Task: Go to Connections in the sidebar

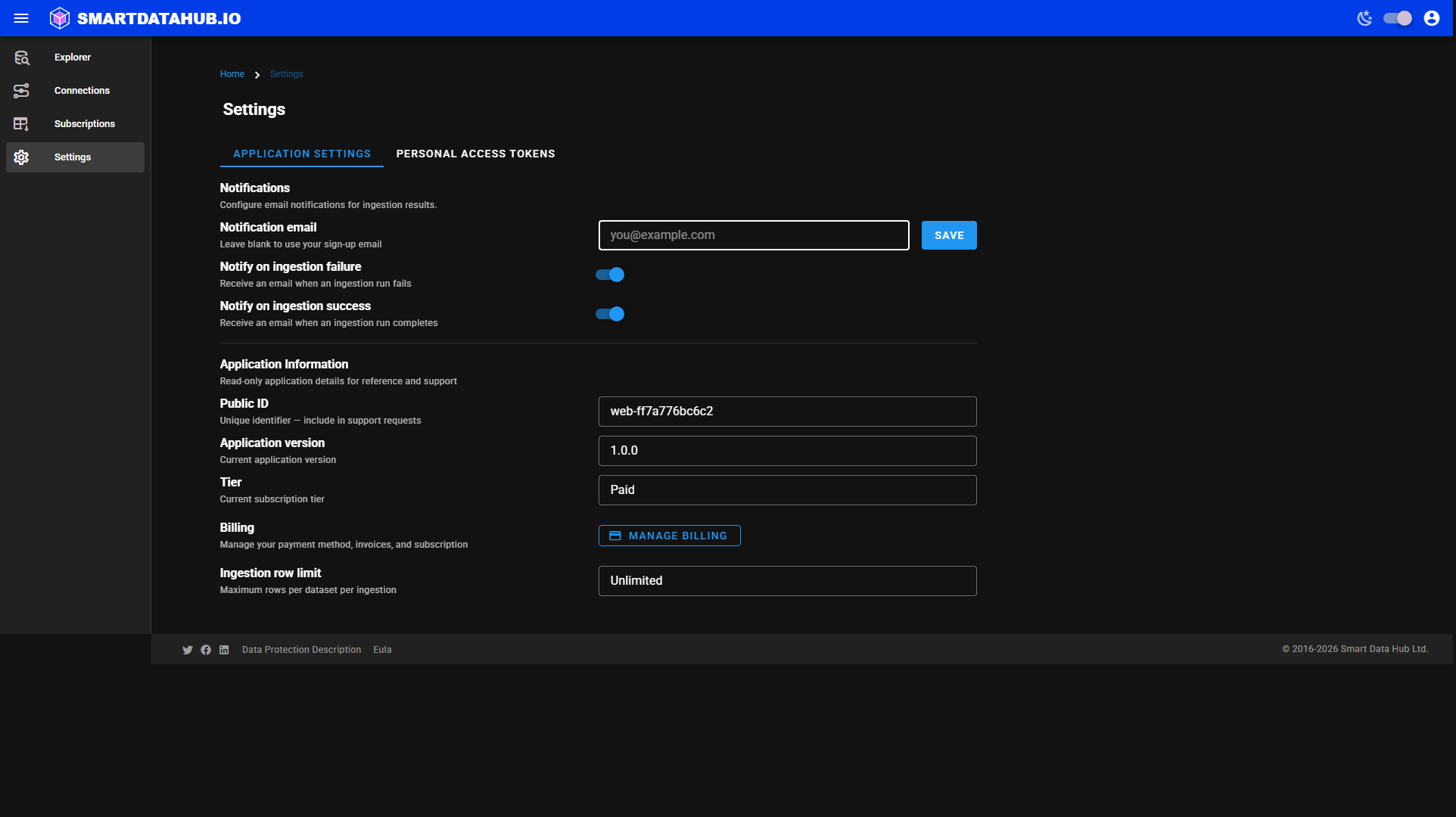Action: tap(82, 91)
